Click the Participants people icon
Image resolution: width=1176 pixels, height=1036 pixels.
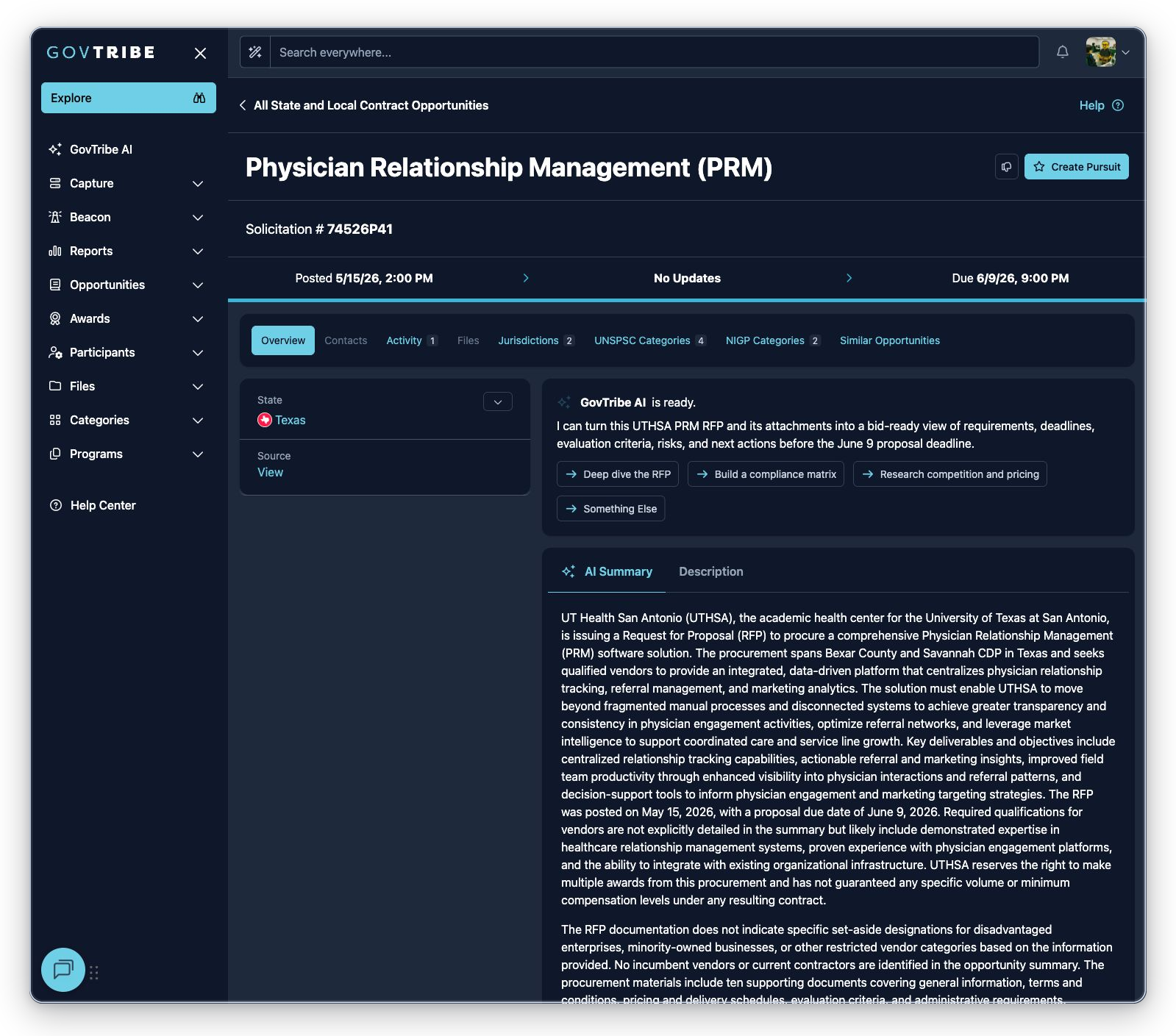pos(55,352)
